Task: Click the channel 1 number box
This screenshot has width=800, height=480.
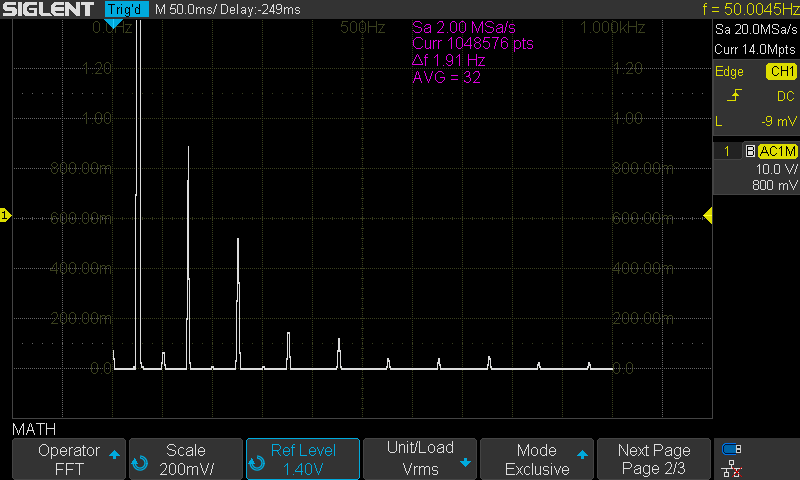Action: coord(727,151)
